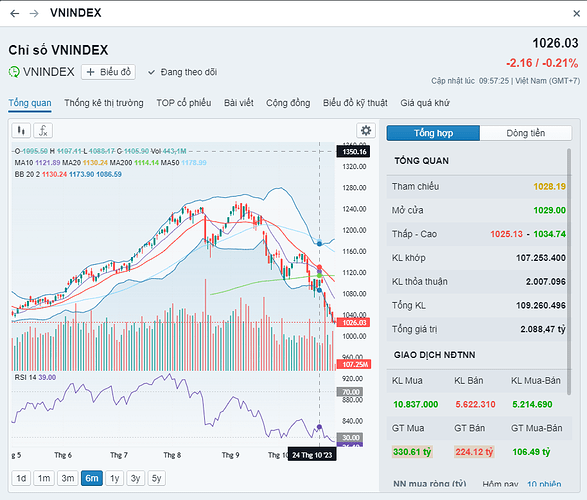Click the MA10 legend value 1121.89
Viewport: 587px width, 500px height.
(x=48, y=162)
